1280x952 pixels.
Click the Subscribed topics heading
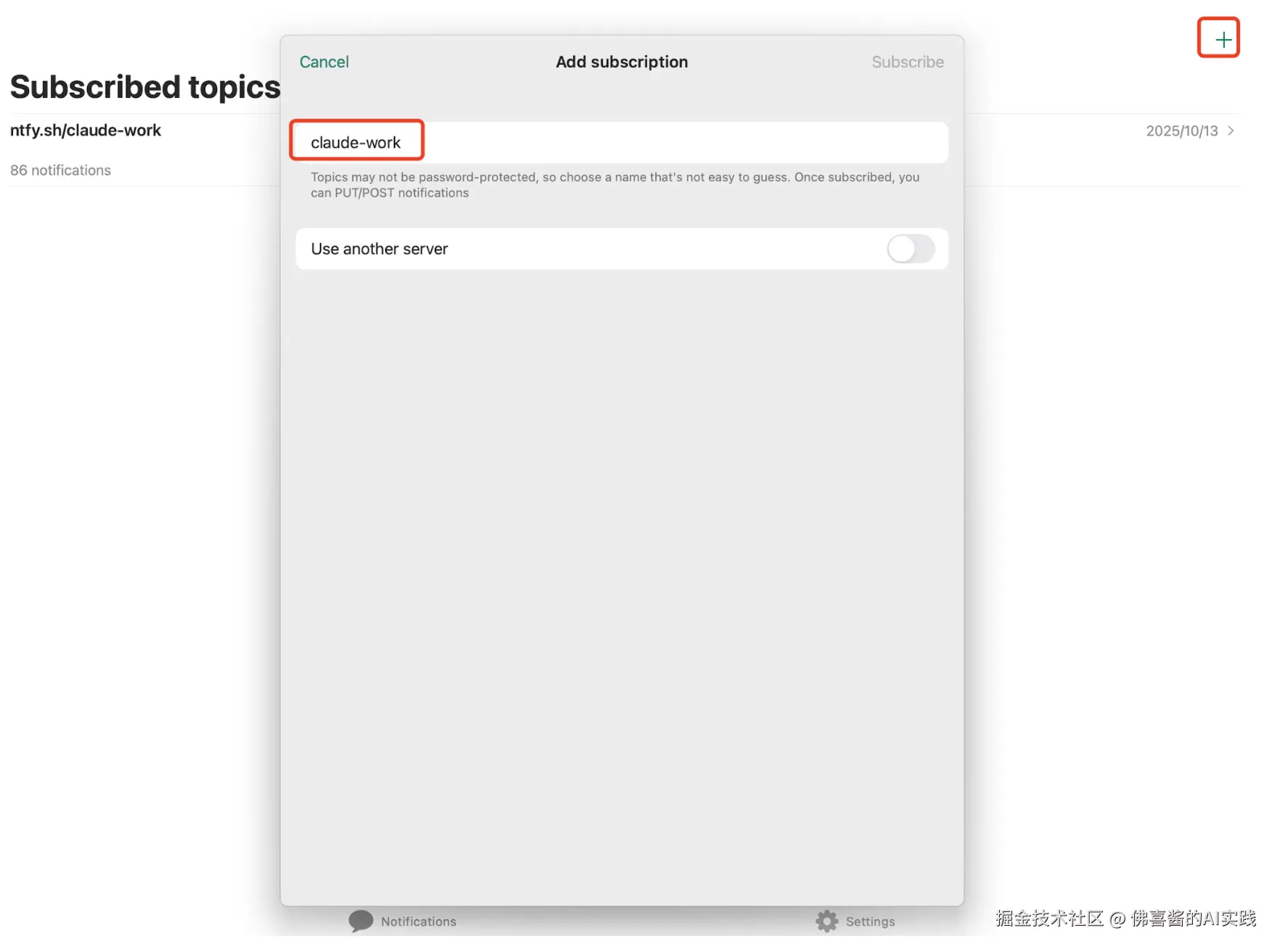145,87
